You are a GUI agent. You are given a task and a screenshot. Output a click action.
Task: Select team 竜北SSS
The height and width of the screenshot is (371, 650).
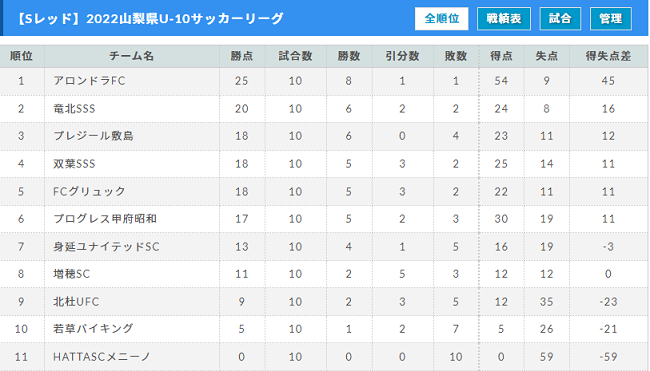74,109
